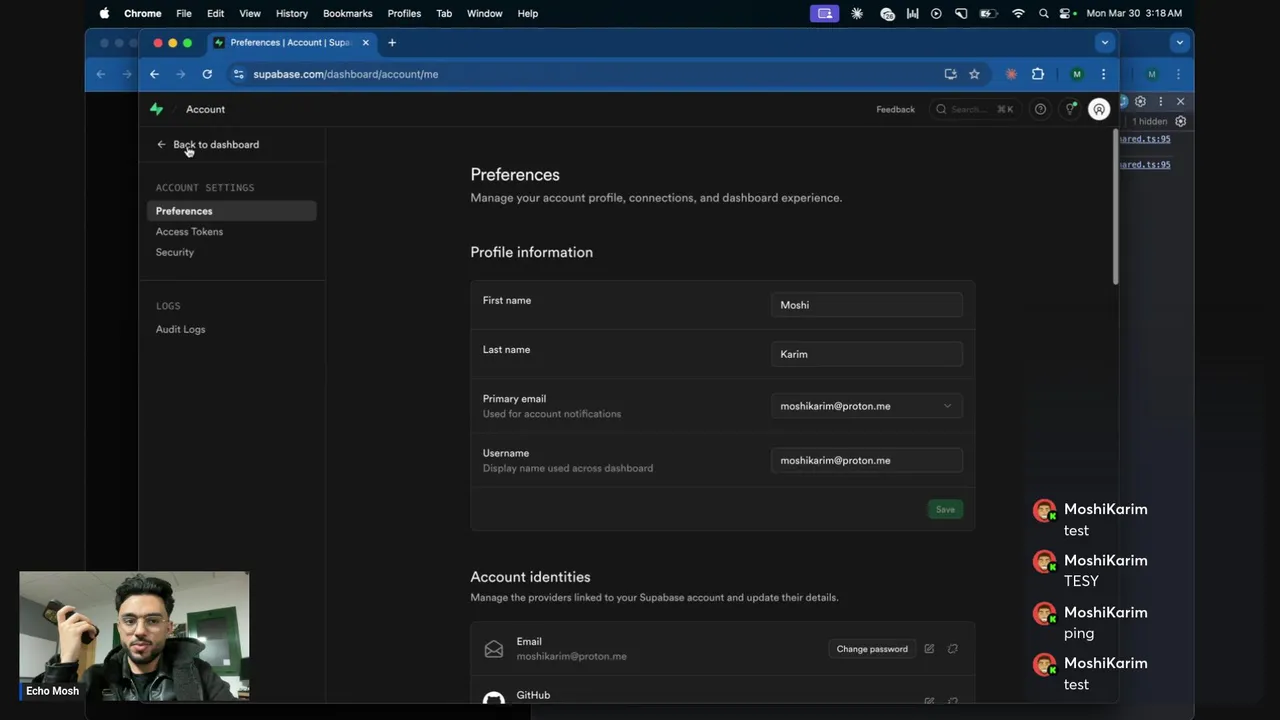Click the page reload icon
1280x720 pixels.
coord(207,74)
